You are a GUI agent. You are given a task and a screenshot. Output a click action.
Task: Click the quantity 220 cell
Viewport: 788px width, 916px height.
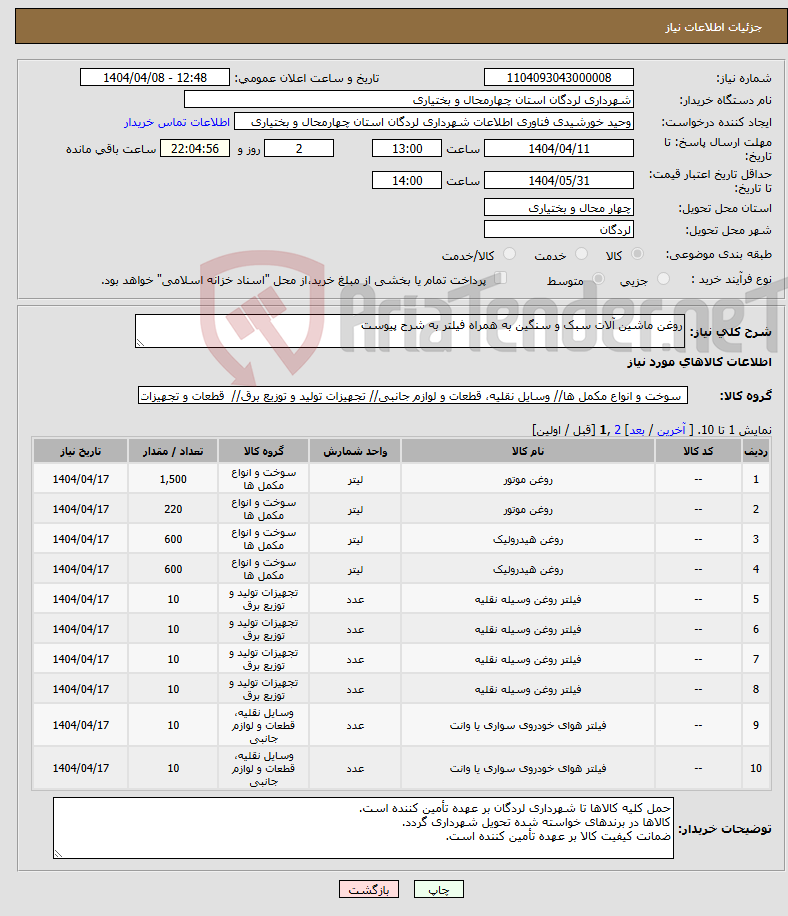(x=173, y=509)
